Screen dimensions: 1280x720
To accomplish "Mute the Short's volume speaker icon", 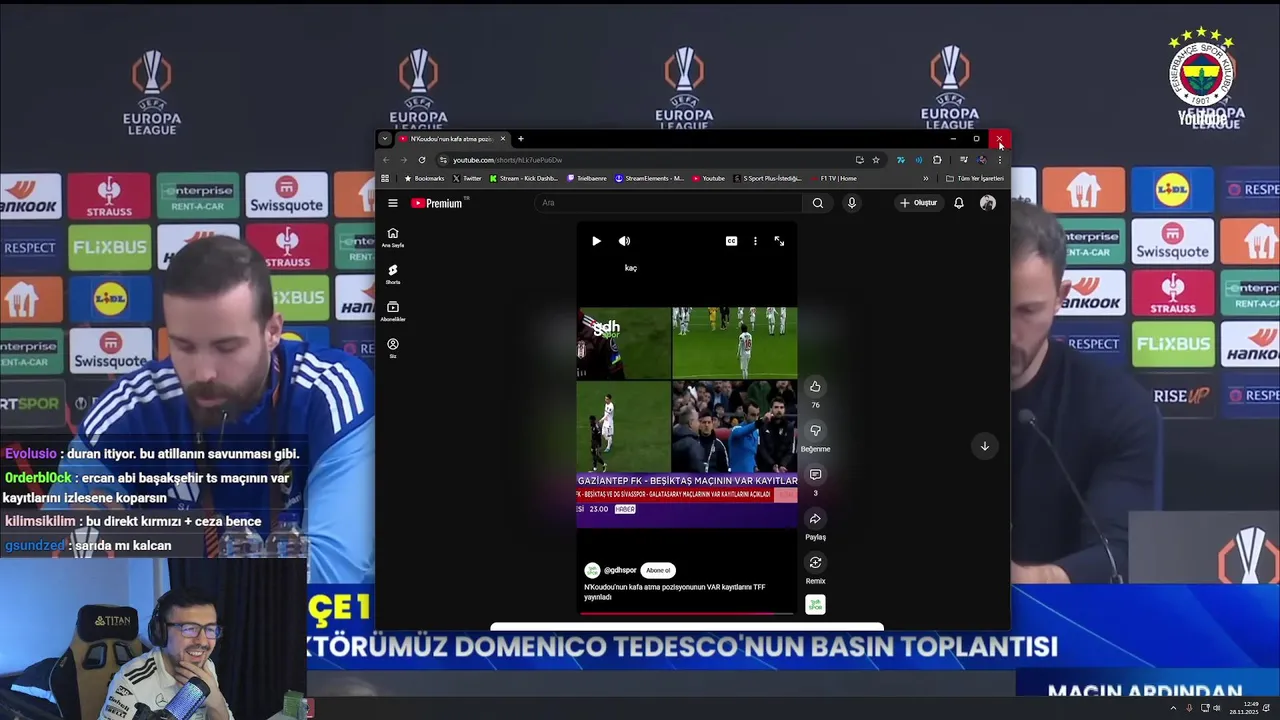I will pyautogui.click(x=624, y=241).
